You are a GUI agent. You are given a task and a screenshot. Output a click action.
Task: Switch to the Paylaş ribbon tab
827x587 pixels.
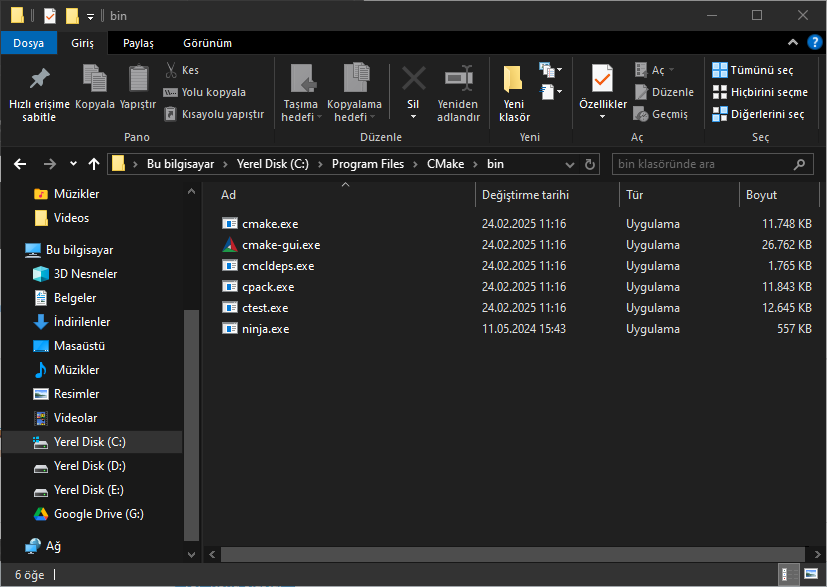(138, 43)
